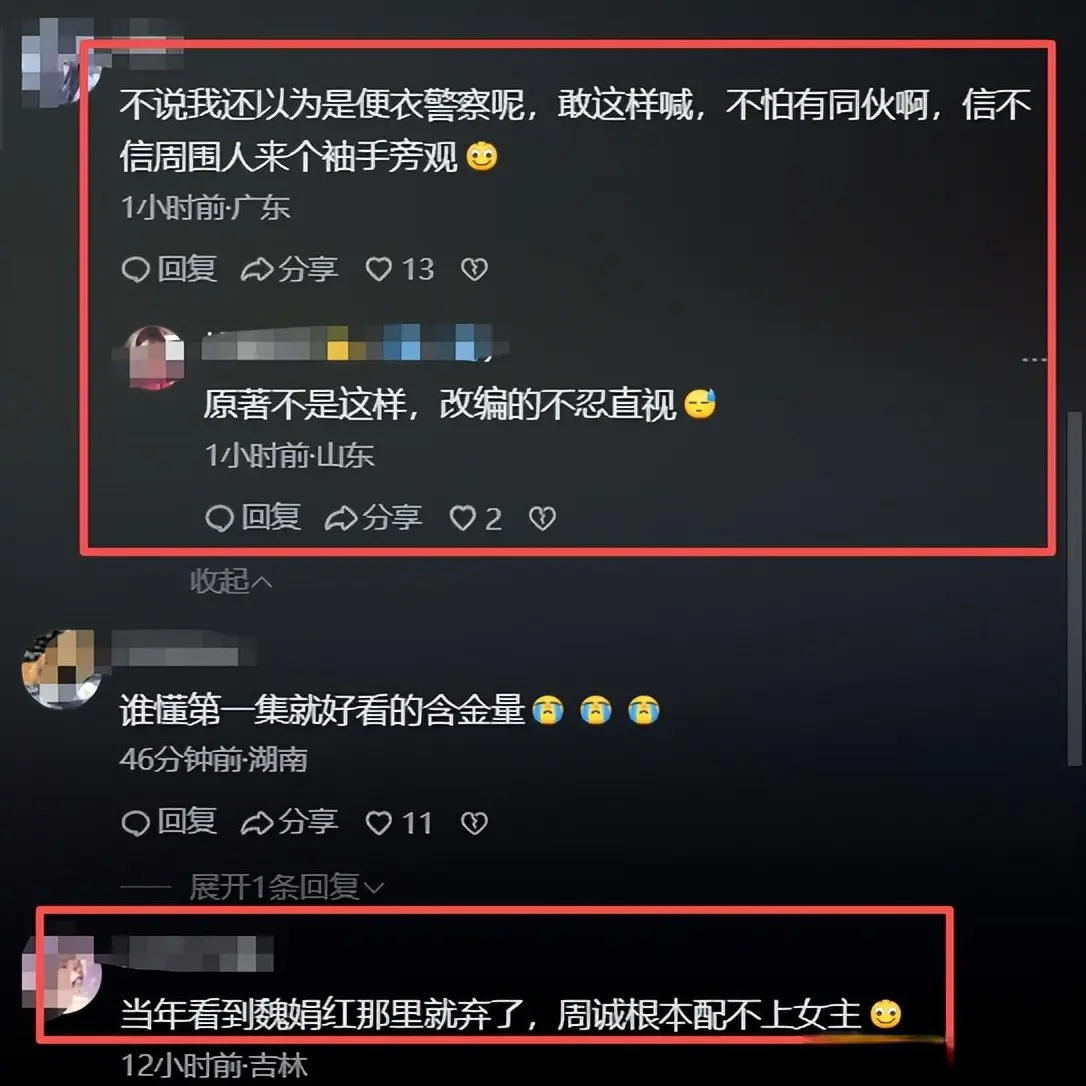The width and height of the screenshot is (1086, 1086).
Task: Expand 展开1条回复 under Hunan comment
Action: point(287,887)
